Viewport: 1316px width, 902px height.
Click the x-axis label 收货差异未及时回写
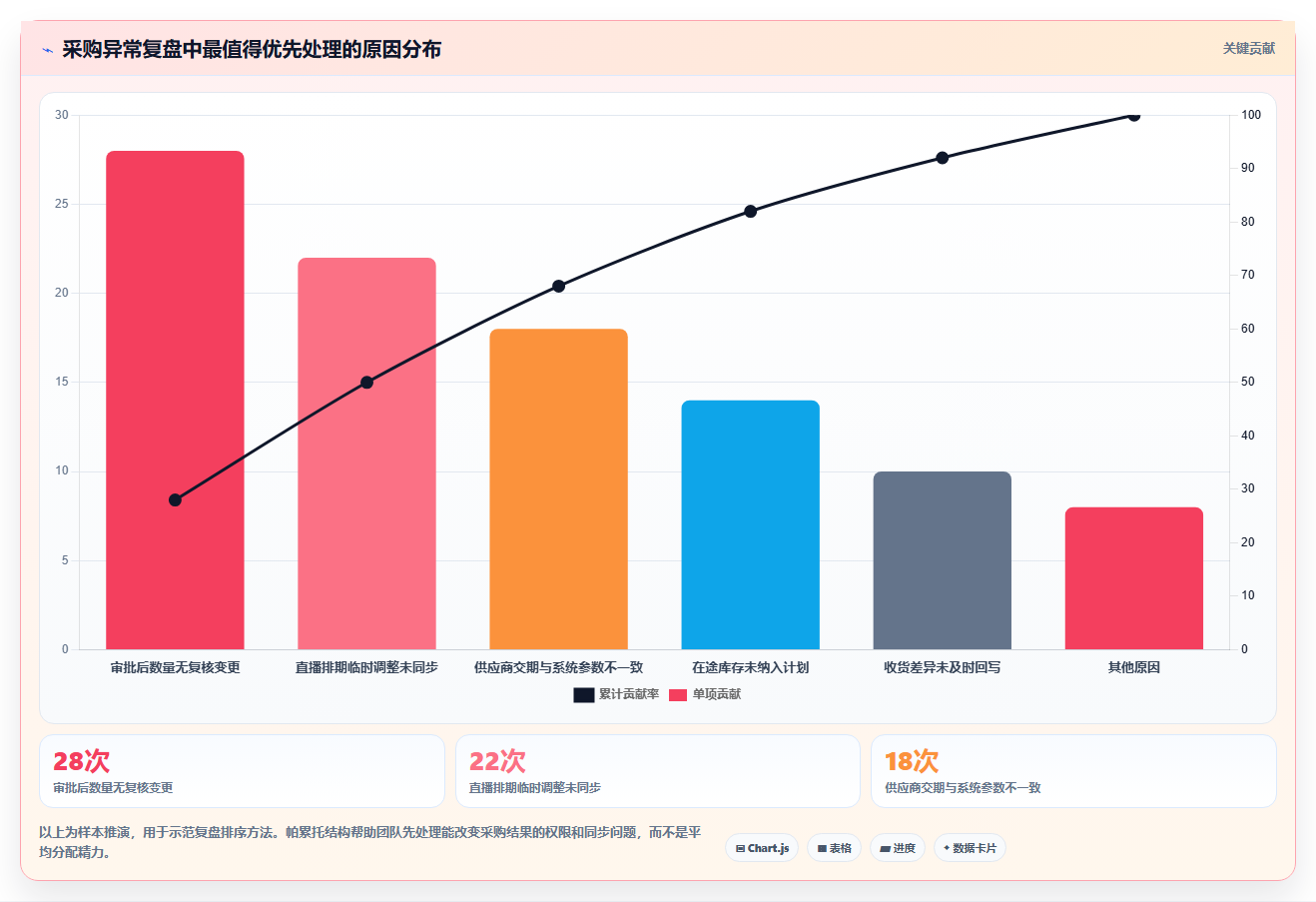pos(942,667)
